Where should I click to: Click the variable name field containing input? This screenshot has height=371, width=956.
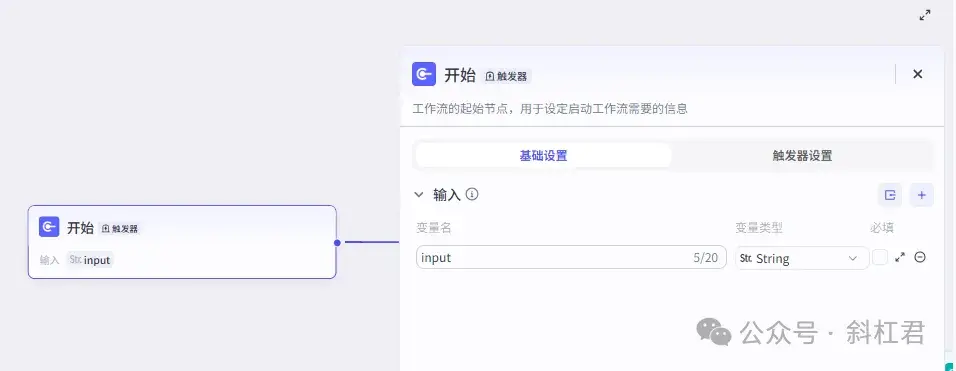(571, 258)
